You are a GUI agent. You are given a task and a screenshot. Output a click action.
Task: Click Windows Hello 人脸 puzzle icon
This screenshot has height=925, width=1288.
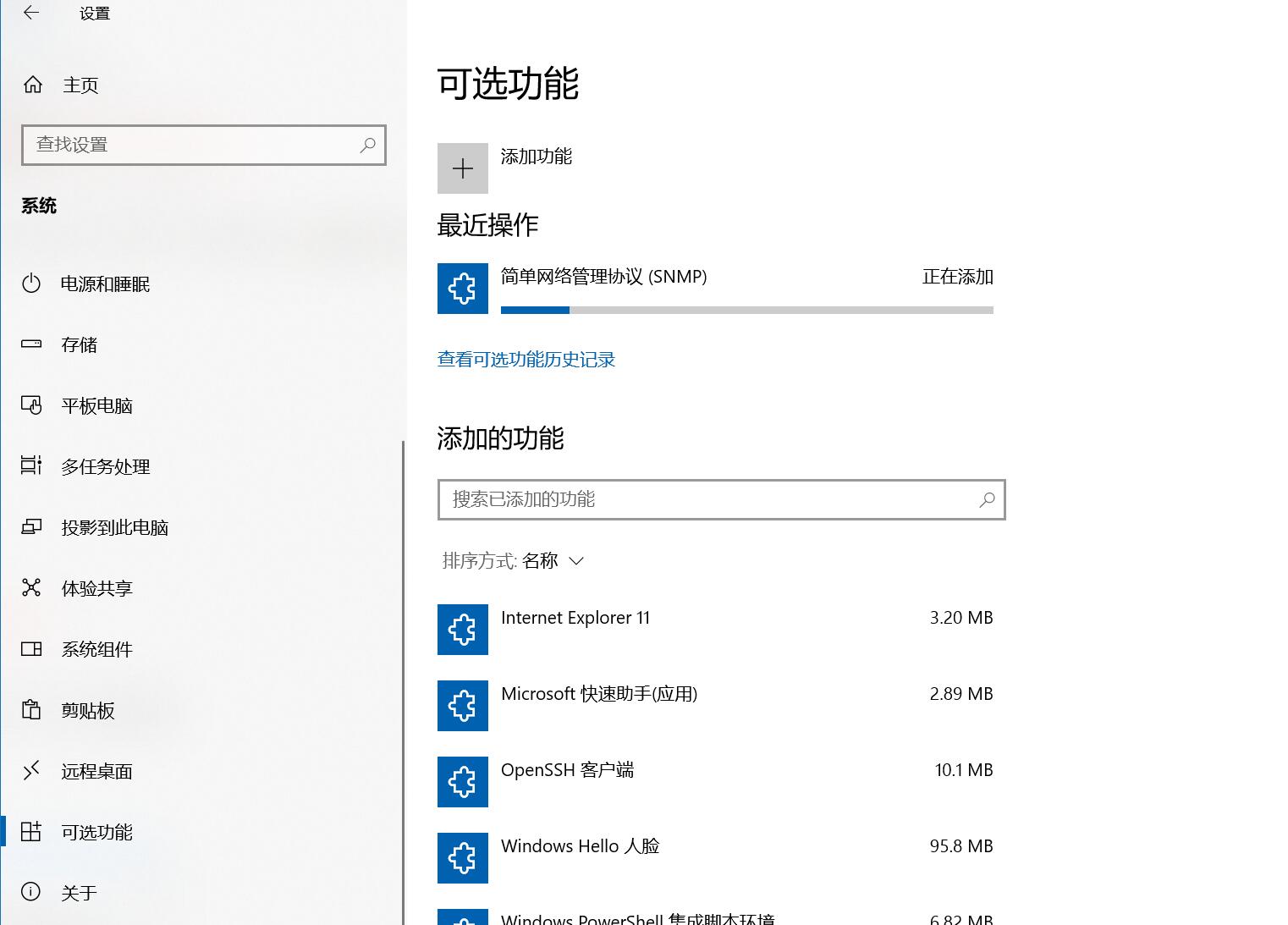click(463, 858)
